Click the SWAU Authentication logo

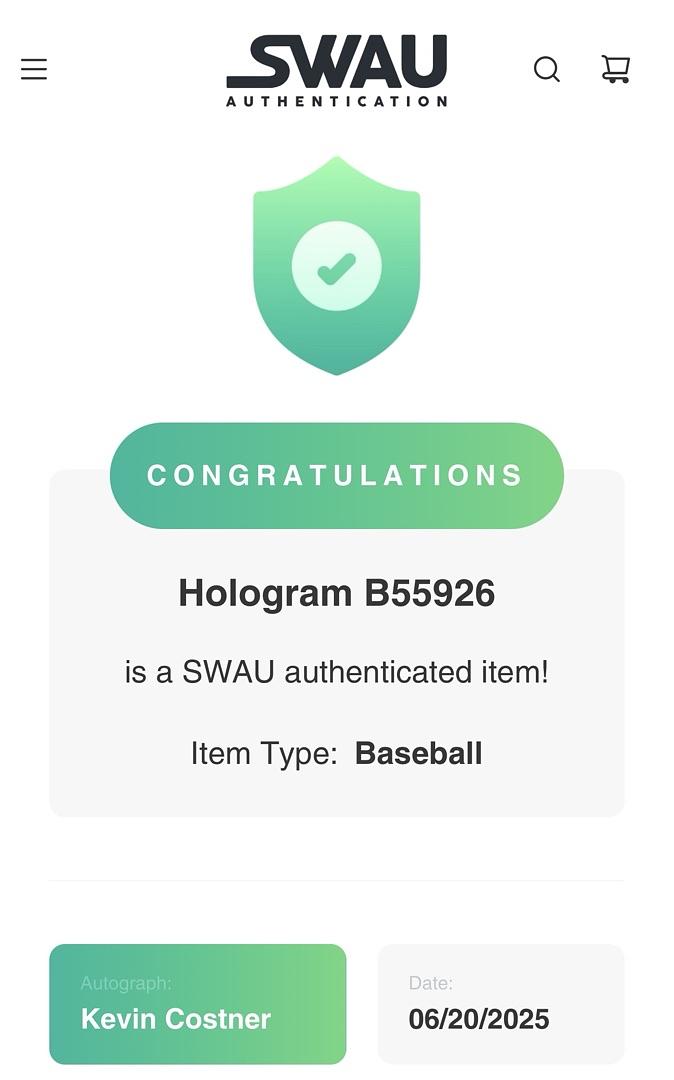coord(336,62)
